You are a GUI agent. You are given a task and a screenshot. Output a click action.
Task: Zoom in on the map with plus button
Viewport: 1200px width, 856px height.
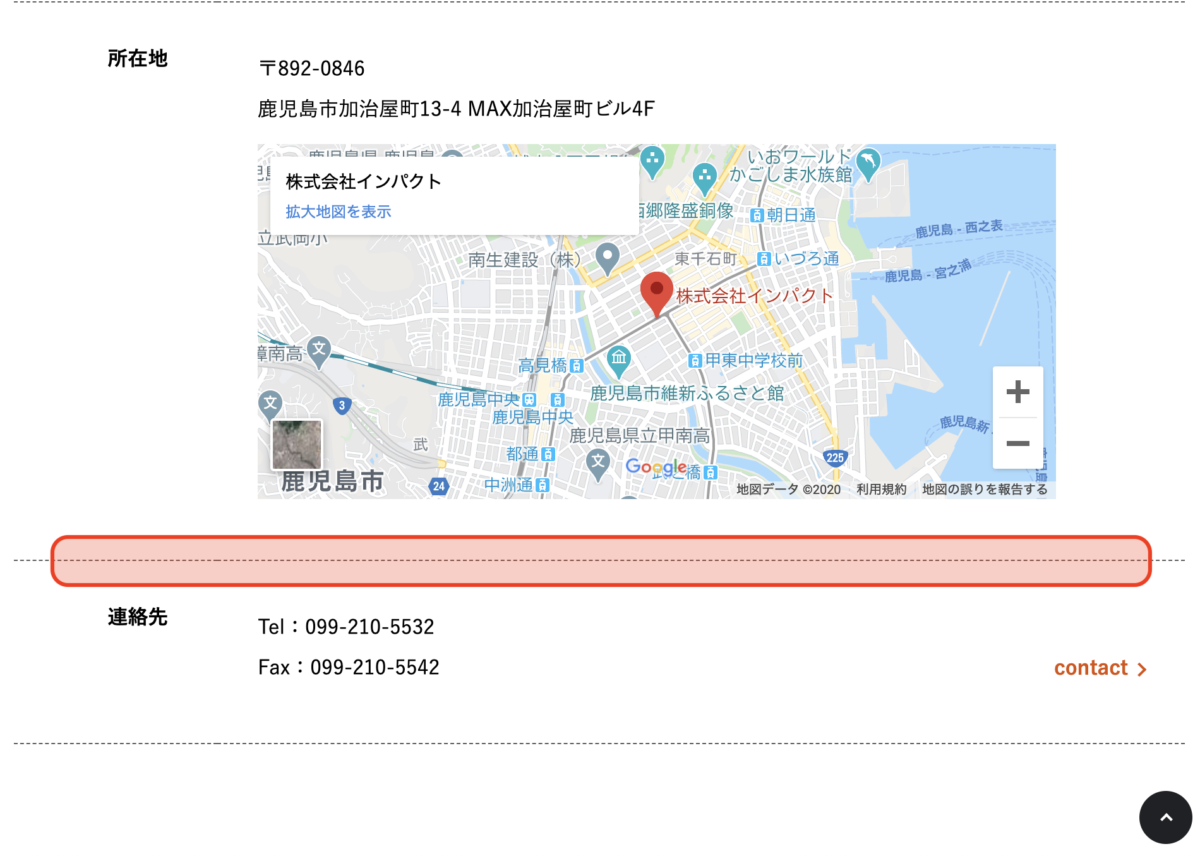[x=1017, y=392]
